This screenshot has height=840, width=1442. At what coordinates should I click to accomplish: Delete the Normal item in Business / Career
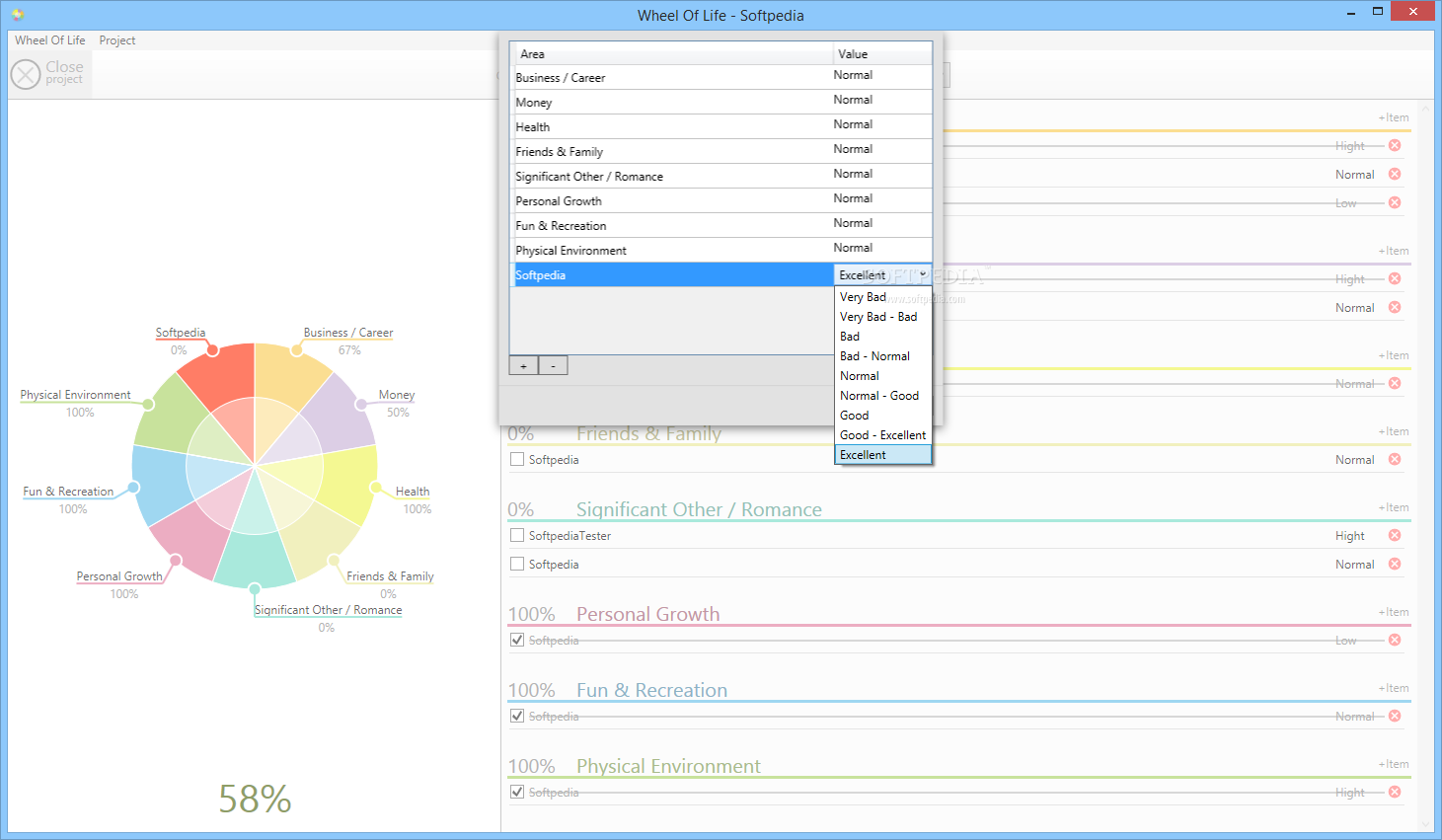tap(1395, 174)
